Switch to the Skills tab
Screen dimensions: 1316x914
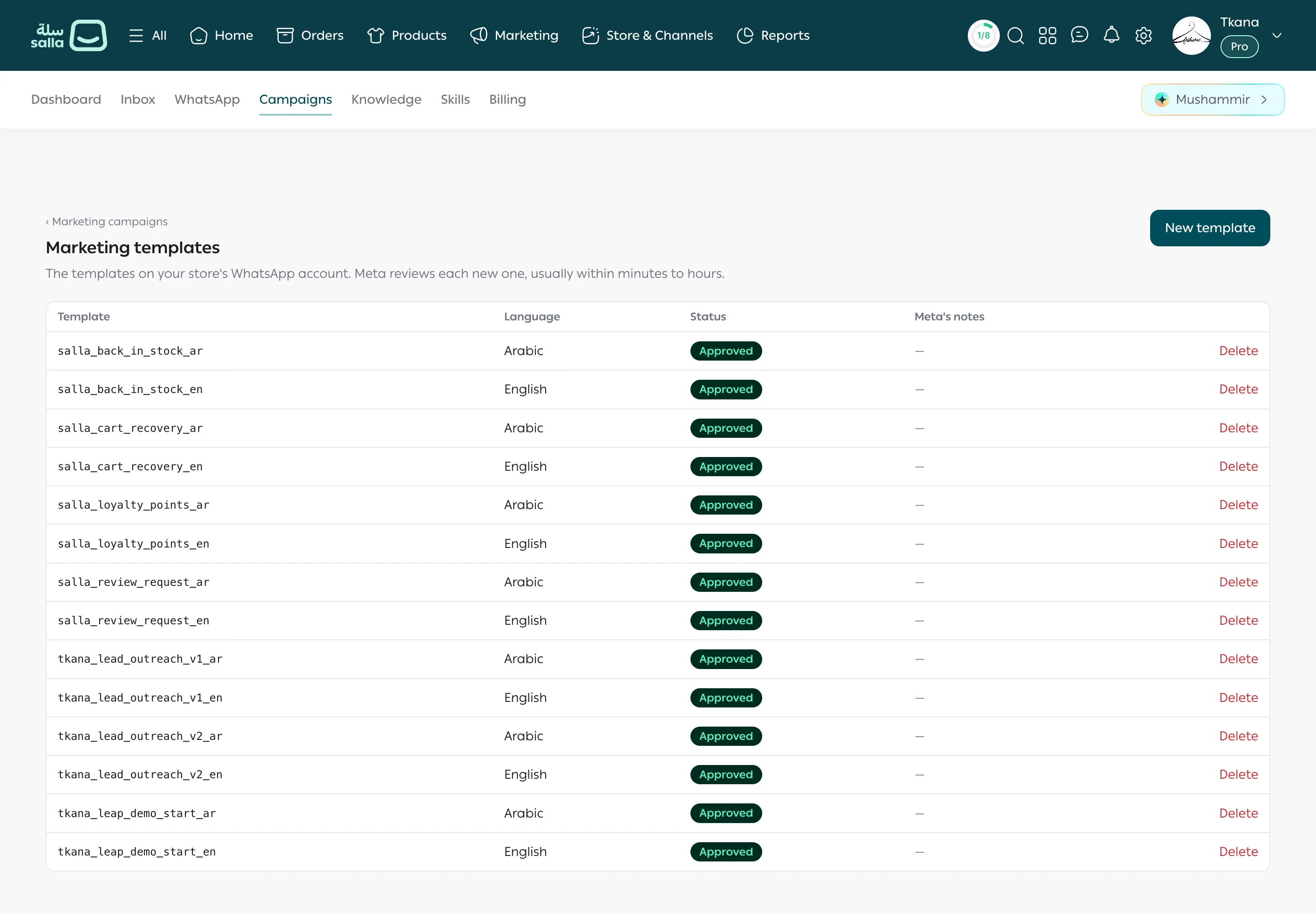pyautogui.click(x=455, y=99)
